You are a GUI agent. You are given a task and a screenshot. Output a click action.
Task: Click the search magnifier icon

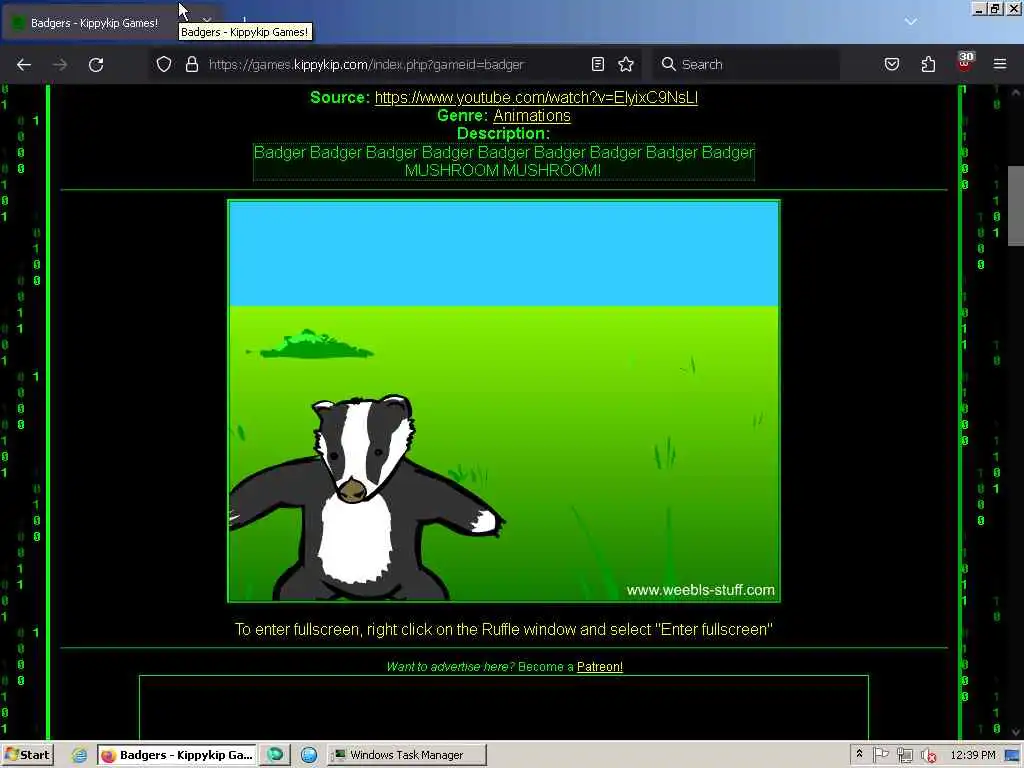(x=668, y=64)
